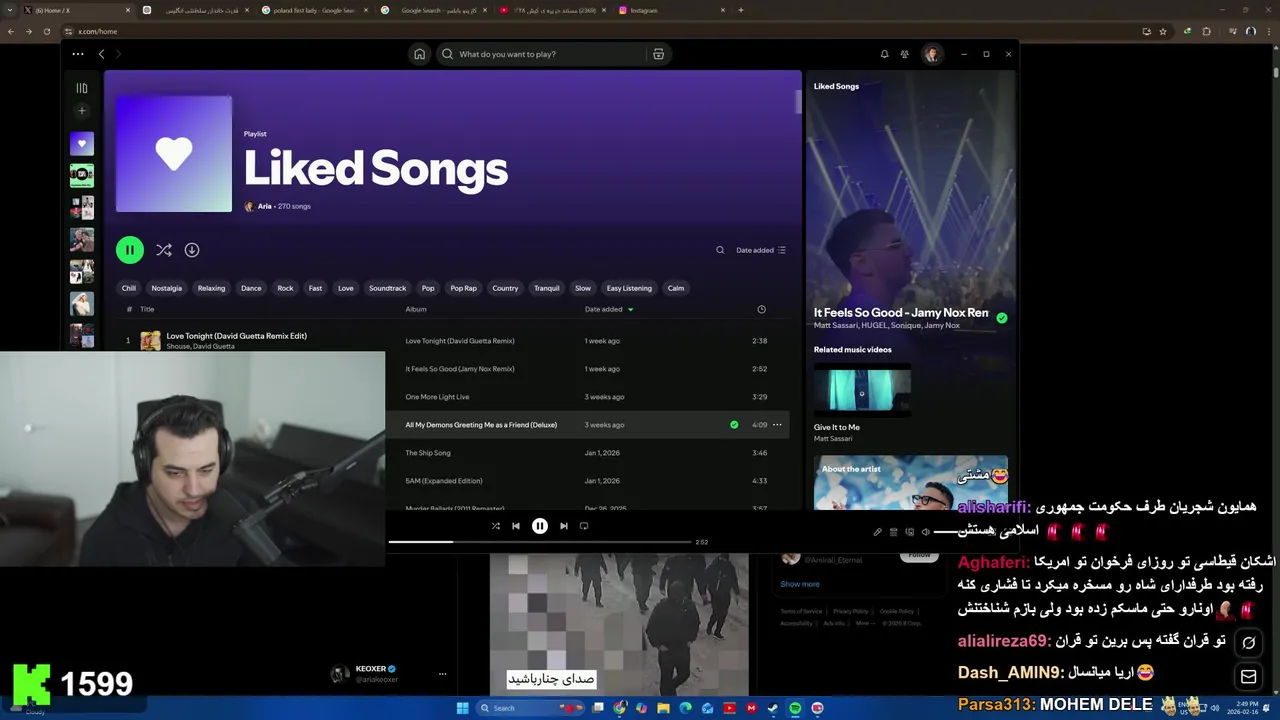Bookmark page with star icon

click(x=1163, y=32)
